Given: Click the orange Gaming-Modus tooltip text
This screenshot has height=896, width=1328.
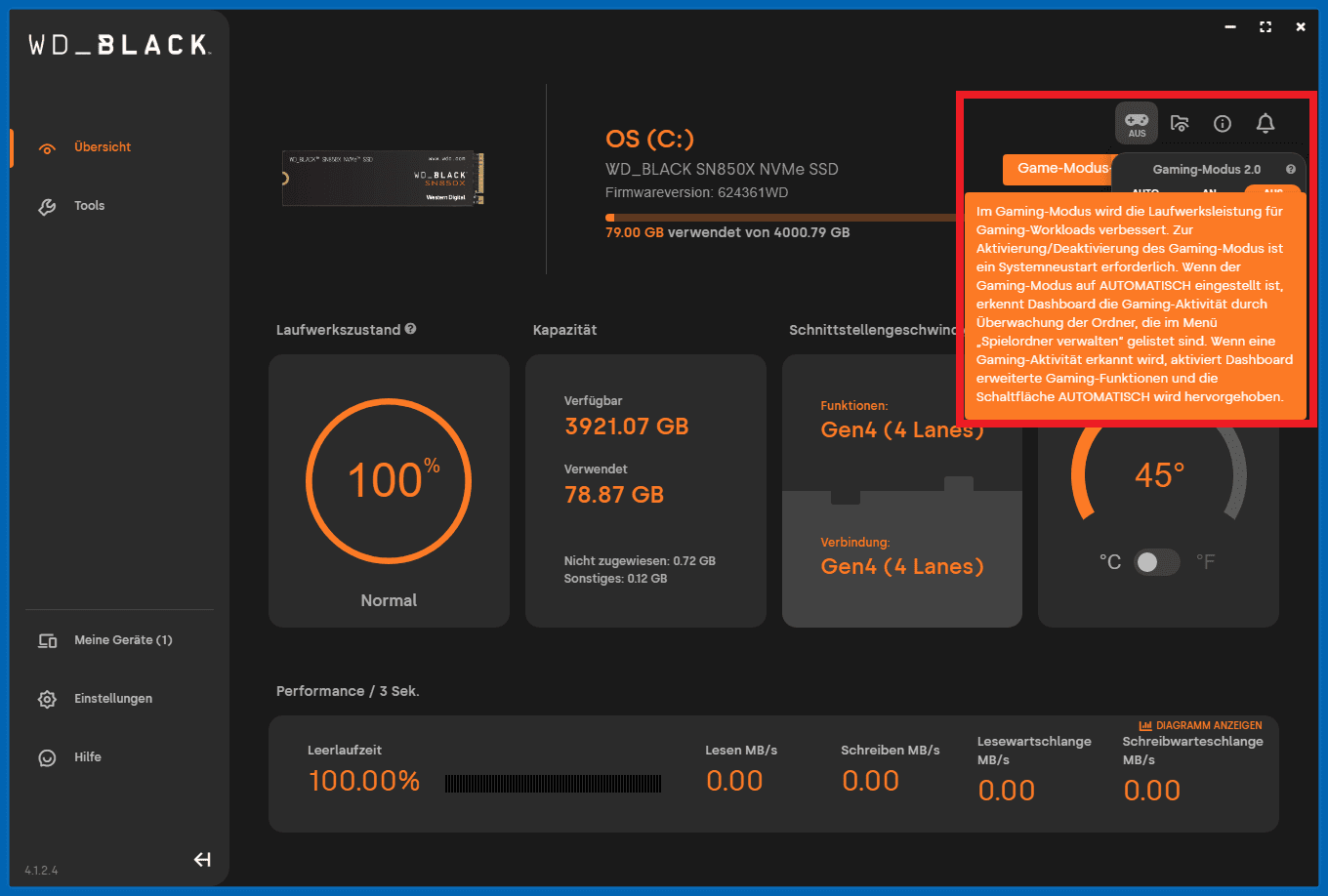Looking at the screenshot, I should coord(1135,305).
